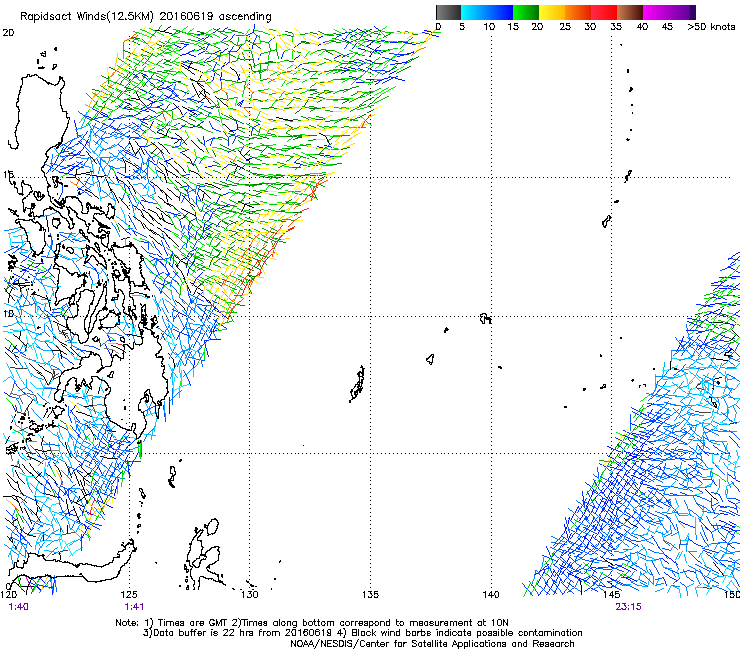Viewport: 740px width, 650px height.
Task: Click the '5' legend label under the color bar
Action: [x=462, y=26]
